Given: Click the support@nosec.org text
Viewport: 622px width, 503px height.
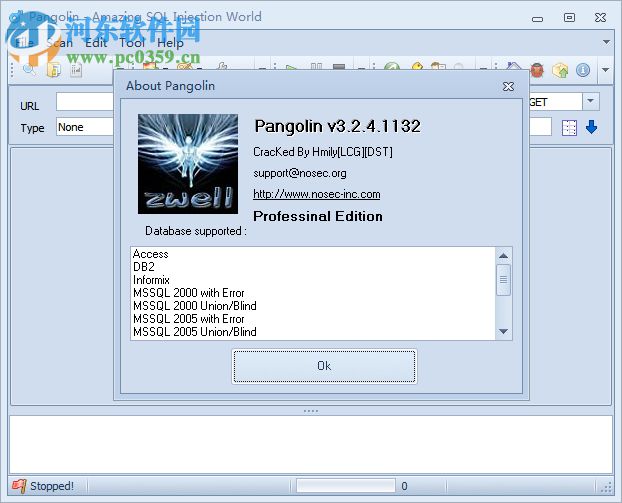Looking at the screenshot, I should 300,173.
